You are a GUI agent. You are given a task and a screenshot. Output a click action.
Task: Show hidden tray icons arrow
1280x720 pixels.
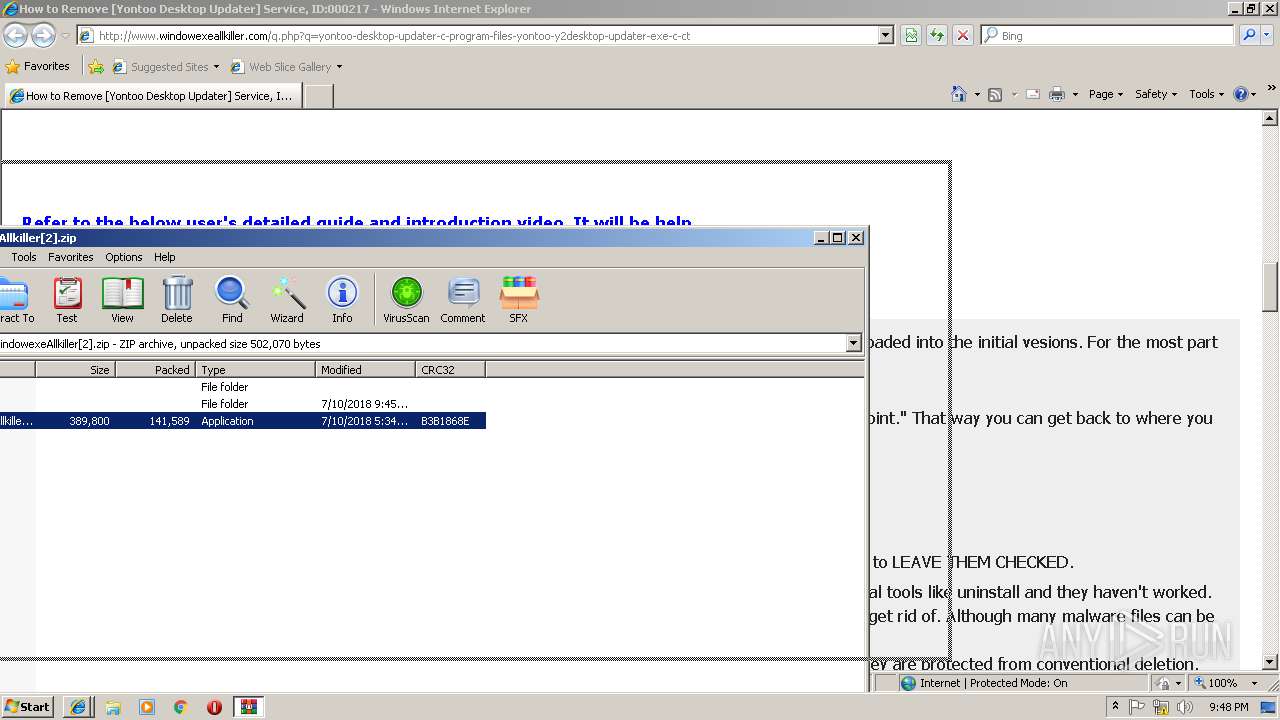1115,707
